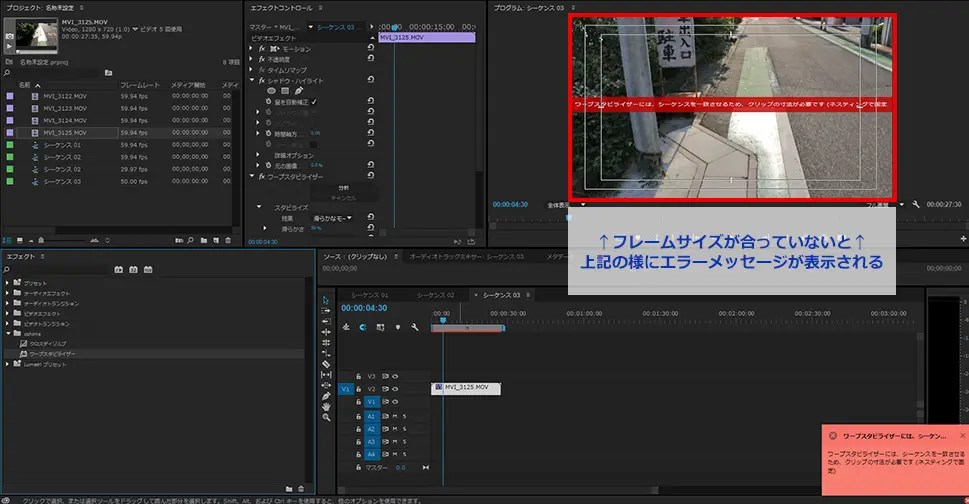Expand the Motion effect properties
This screenshot has width=969, height=504.
pyautogui.click(x=252, y=49)
